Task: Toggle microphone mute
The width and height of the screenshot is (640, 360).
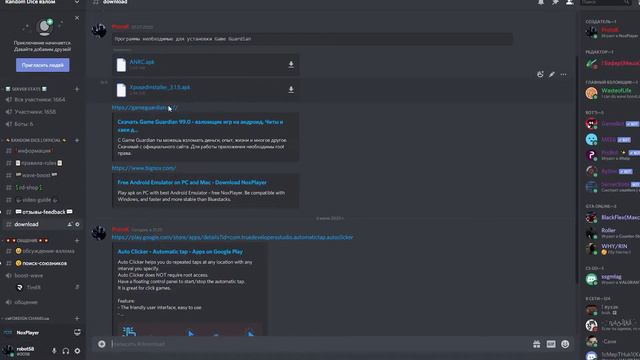Action: [54, 351]
